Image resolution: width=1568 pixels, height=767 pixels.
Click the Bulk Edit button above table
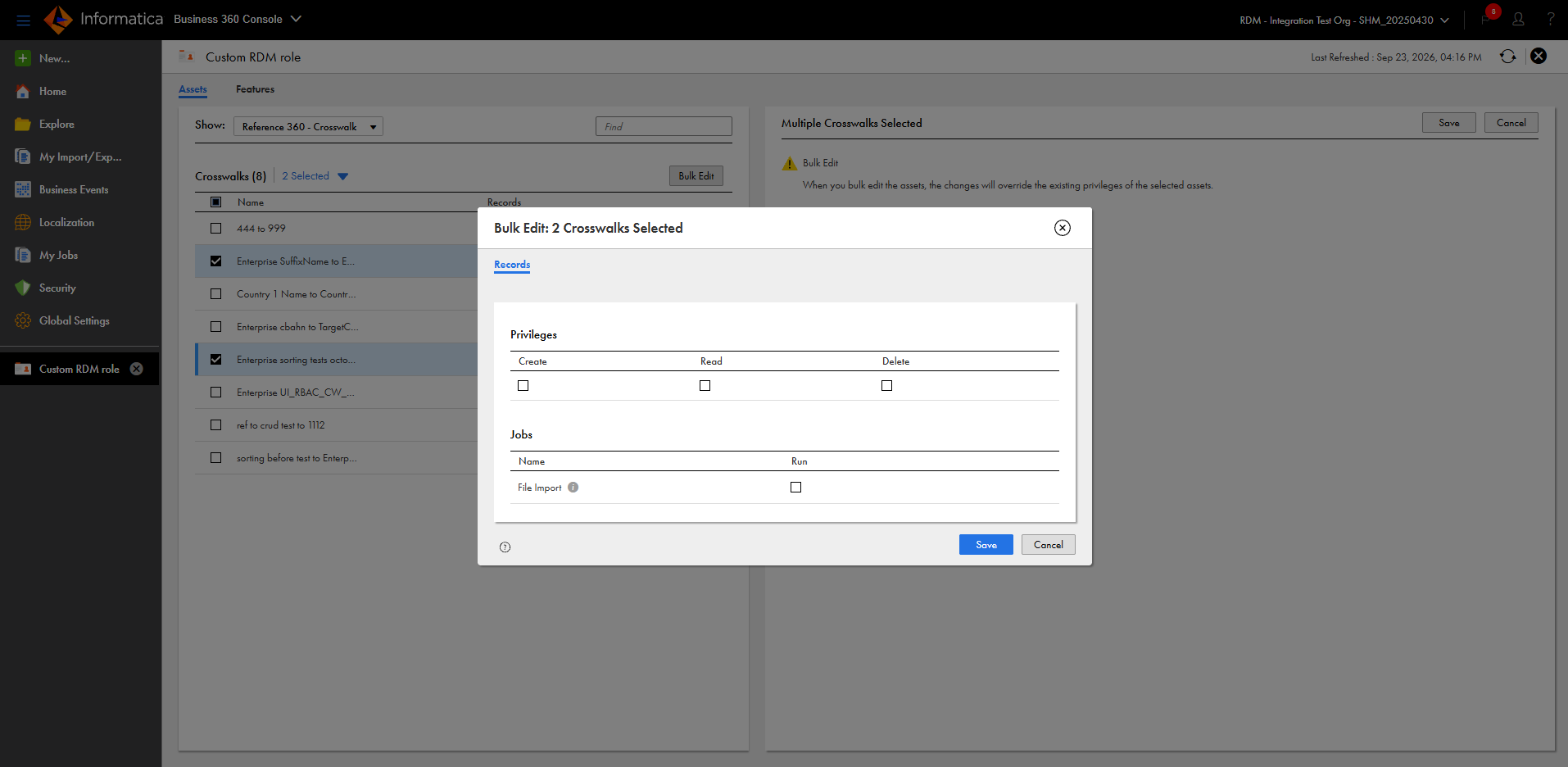point(696,176)
